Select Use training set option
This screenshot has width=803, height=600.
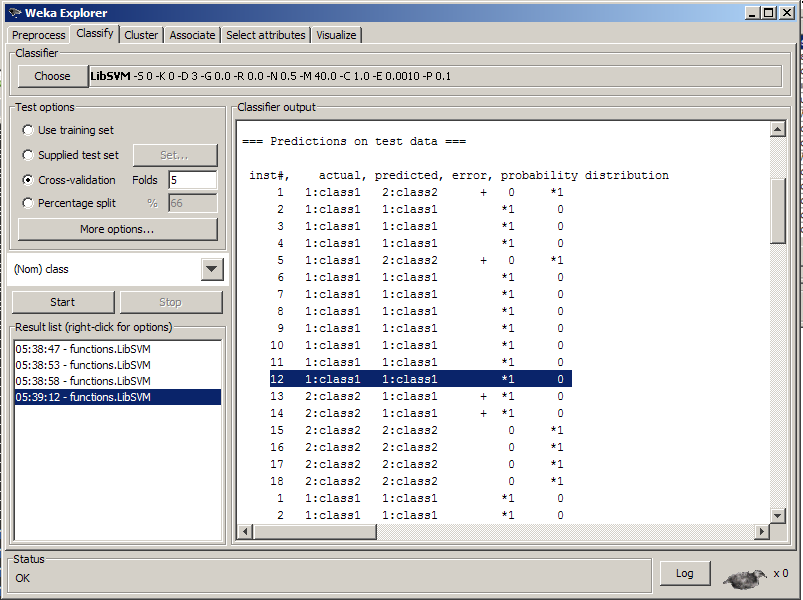pos(28,130)
